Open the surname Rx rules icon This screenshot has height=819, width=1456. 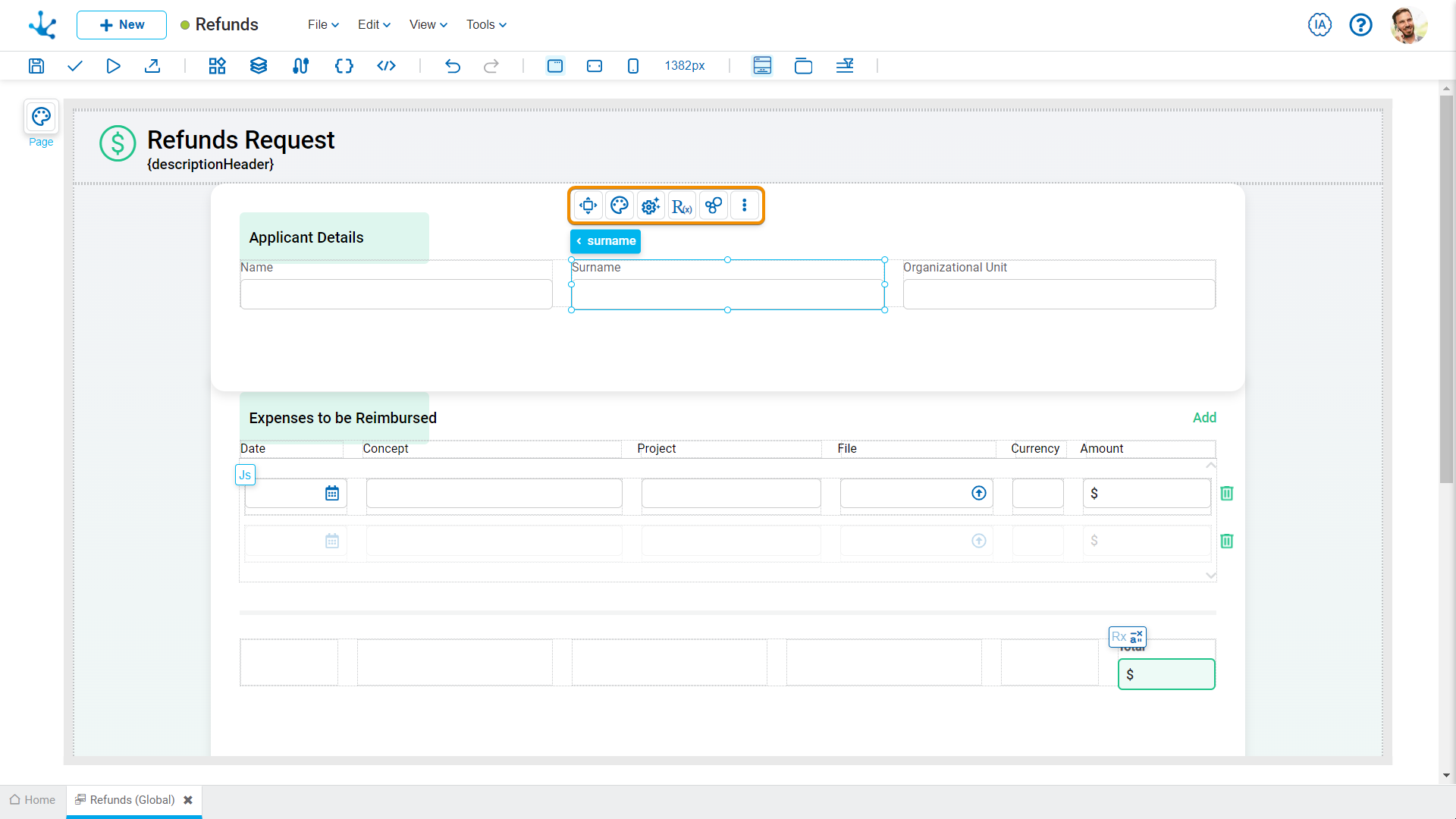682,206
